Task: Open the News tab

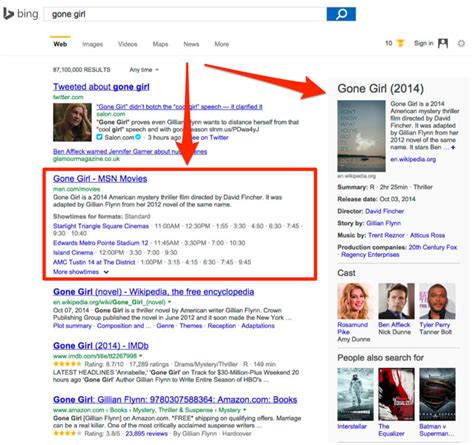Action: 191,44
